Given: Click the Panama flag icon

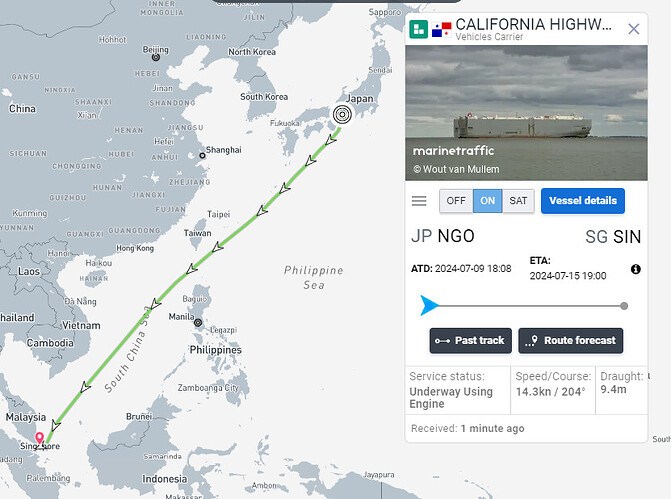Looking at the screenshot, I should [442, 30].
